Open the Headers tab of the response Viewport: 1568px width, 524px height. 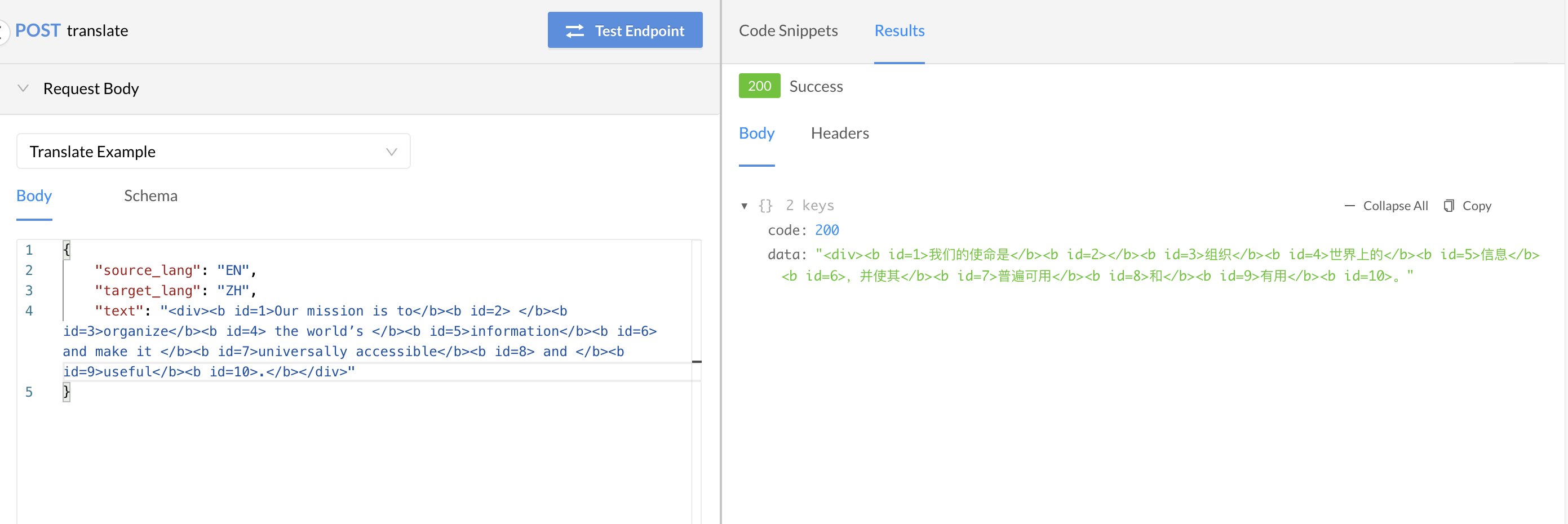coord(840,132)
